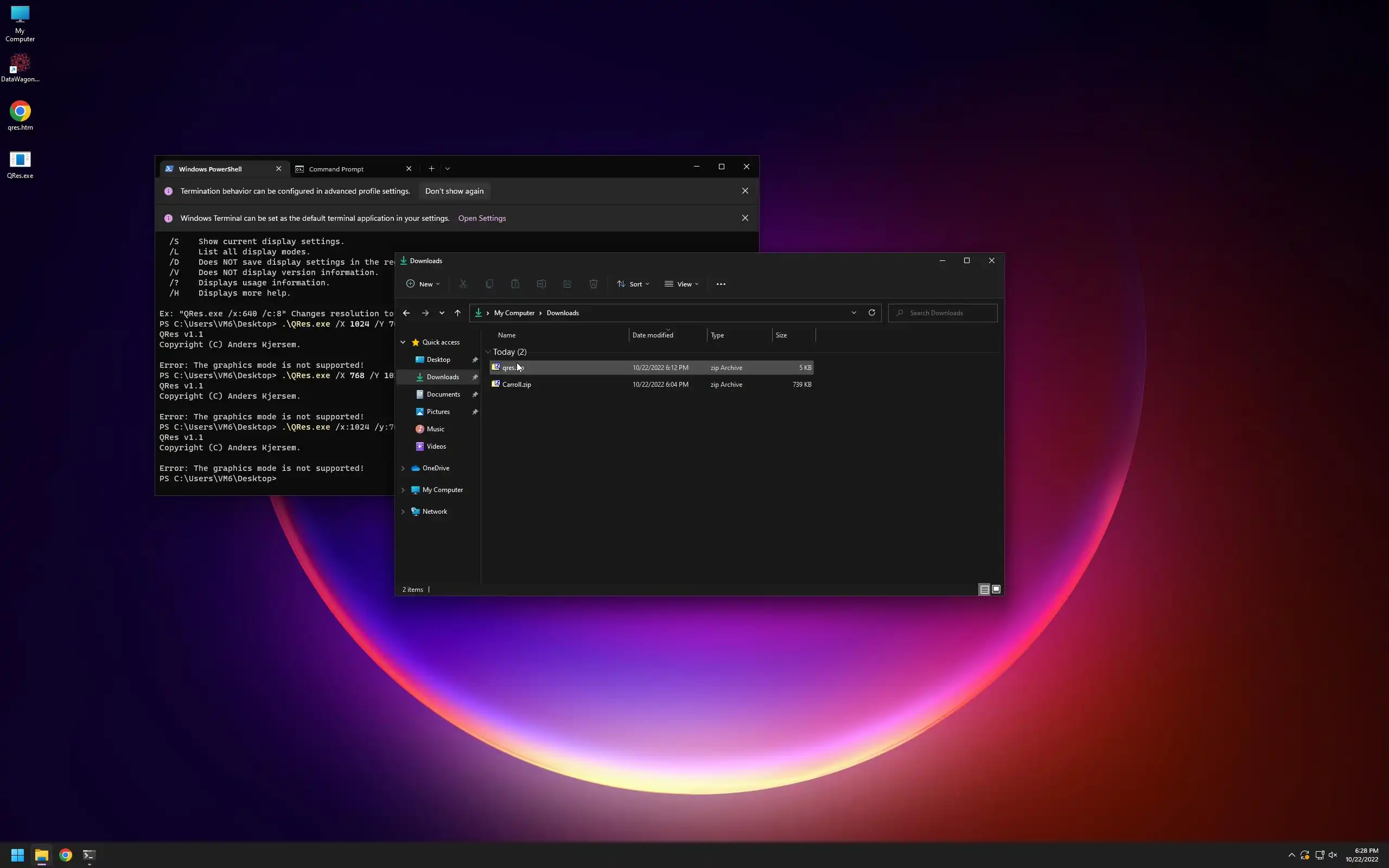Click the Up one level arrow
This screenshot has height=868, width=1389.
tap(457, 313)
